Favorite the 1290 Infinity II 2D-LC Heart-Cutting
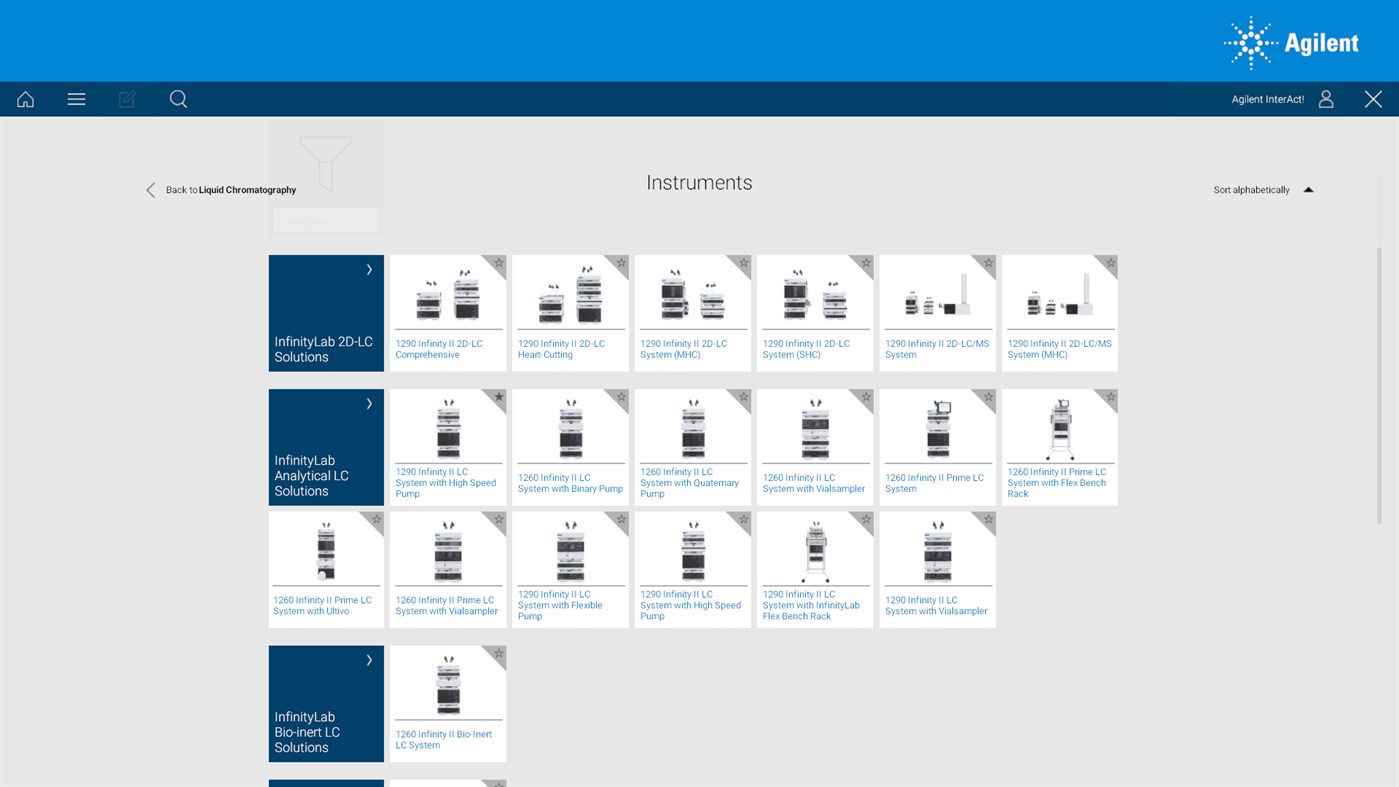1399x787 pixels. pyautogui.click(x=621, y=264)
